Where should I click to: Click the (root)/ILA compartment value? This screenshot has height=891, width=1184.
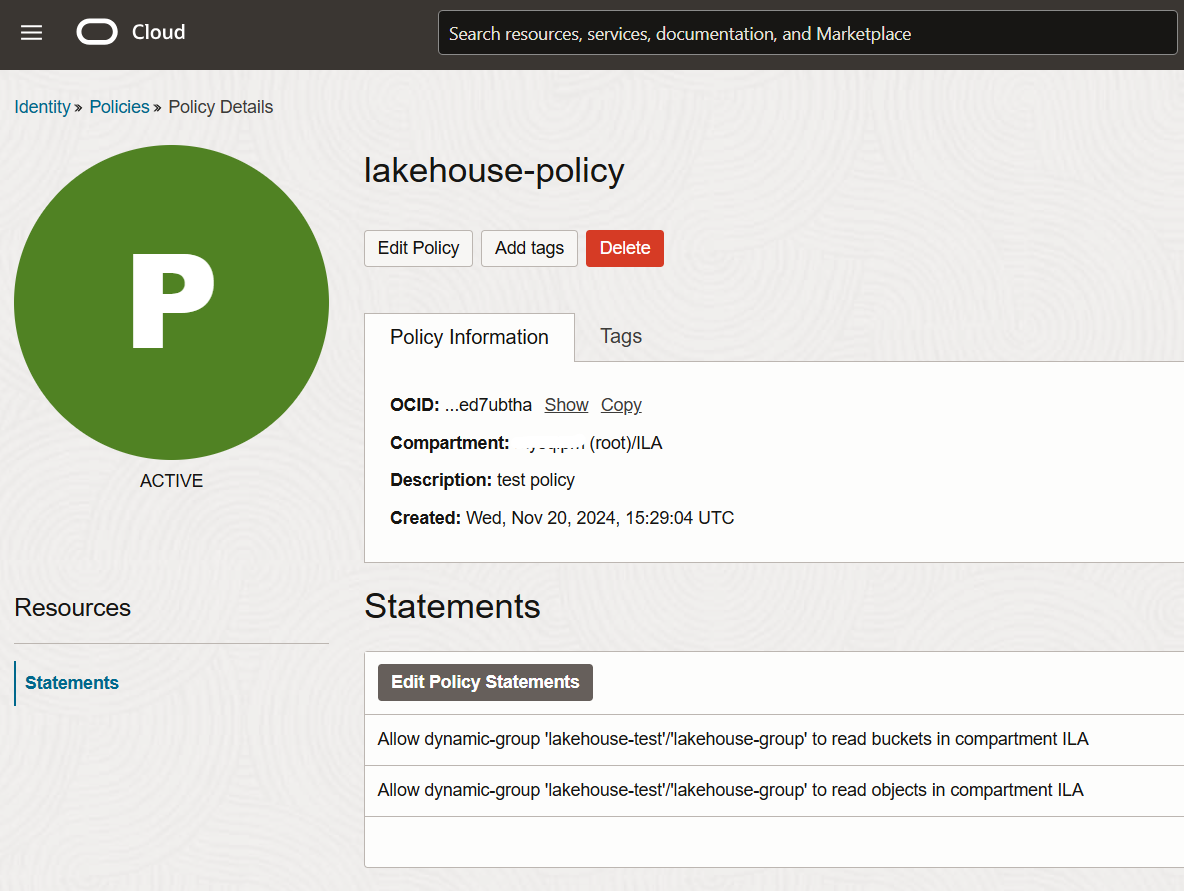(625, 443)
